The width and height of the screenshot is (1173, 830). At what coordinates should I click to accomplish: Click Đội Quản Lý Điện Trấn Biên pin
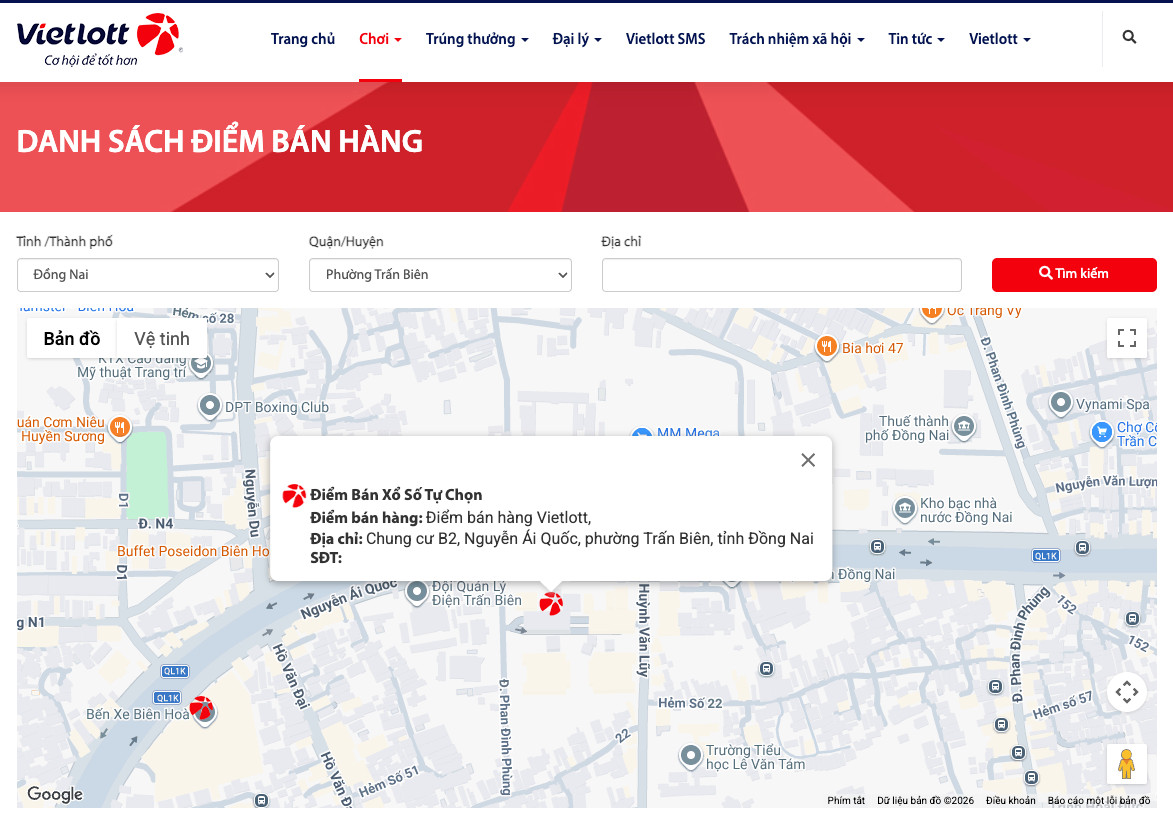point(417,592)
